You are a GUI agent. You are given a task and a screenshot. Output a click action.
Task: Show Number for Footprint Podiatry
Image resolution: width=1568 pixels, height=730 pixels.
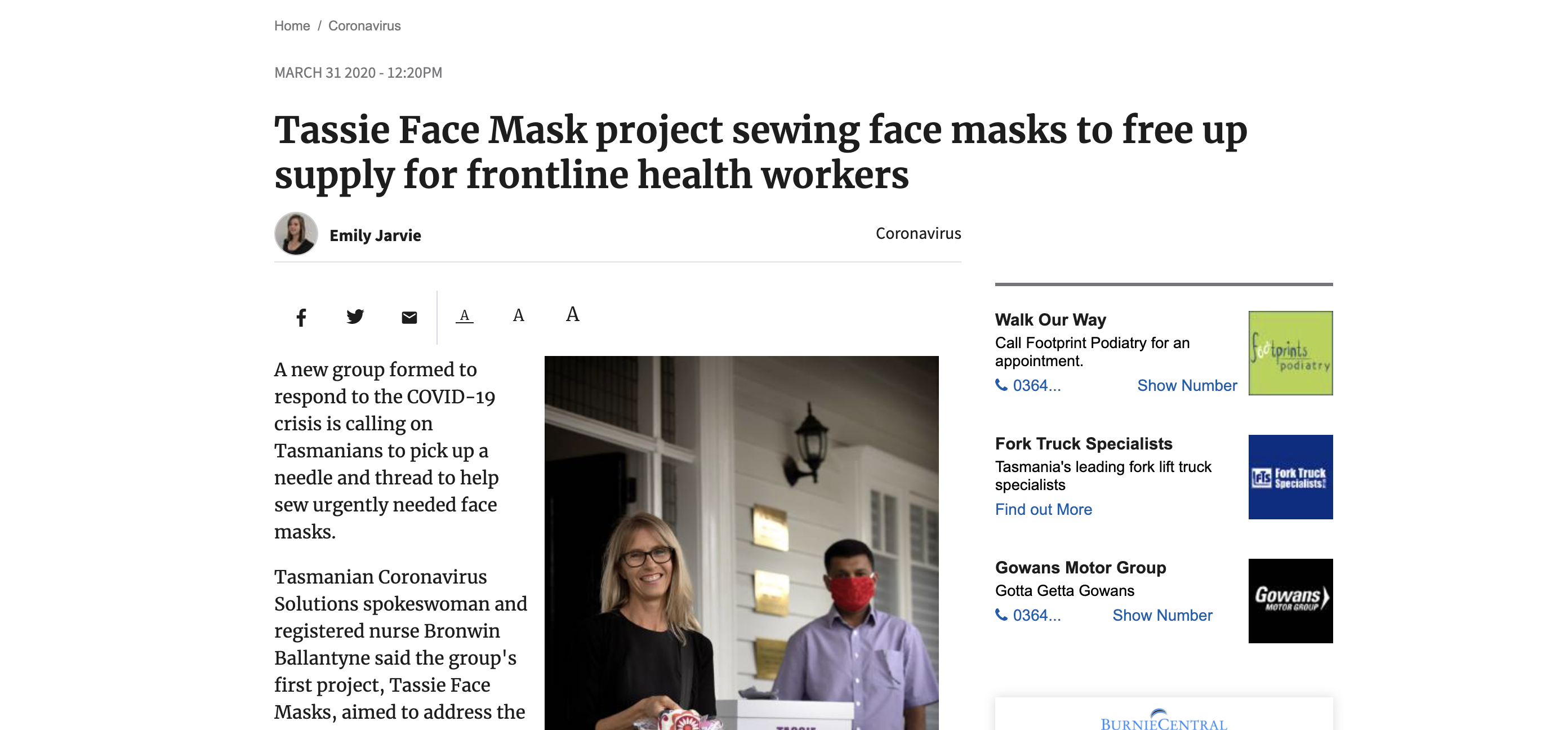pyautogui.click(x=1186, y=385)
